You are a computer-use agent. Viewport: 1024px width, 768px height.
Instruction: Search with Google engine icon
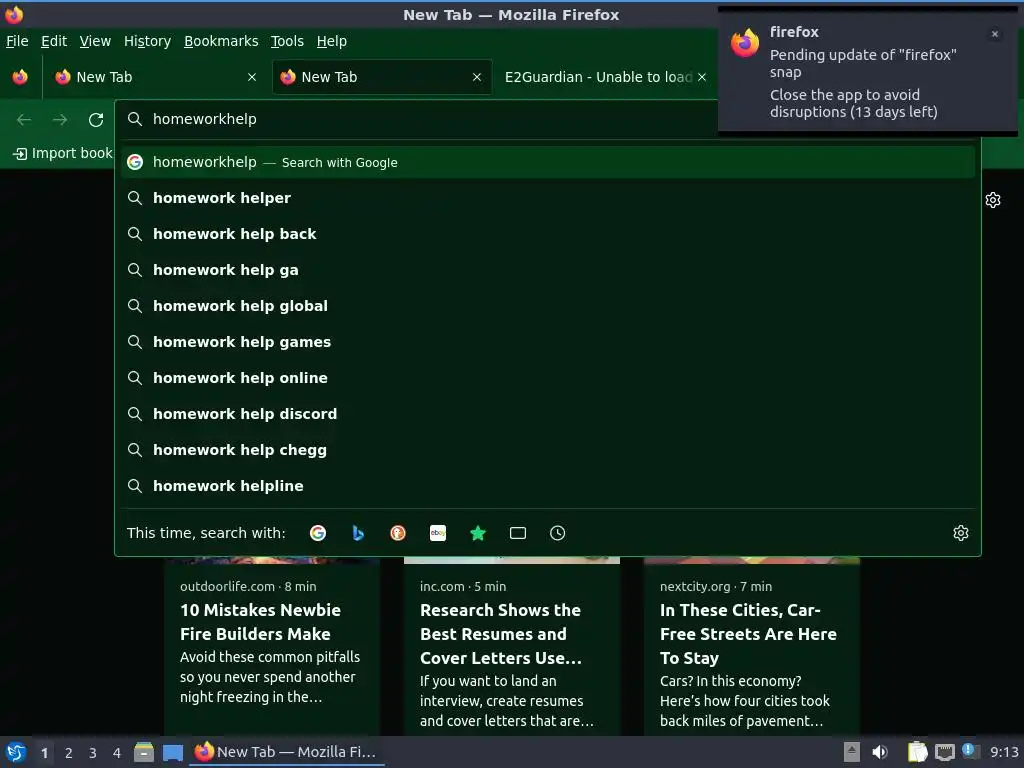pyautogui.click(x=318, y=533)
